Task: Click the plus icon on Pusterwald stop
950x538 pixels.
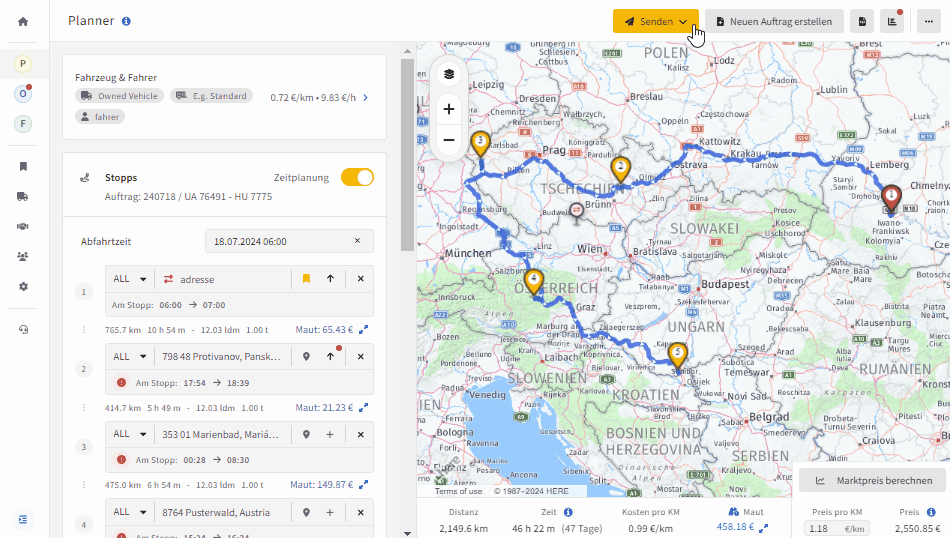Action: (x=330, y=513)
